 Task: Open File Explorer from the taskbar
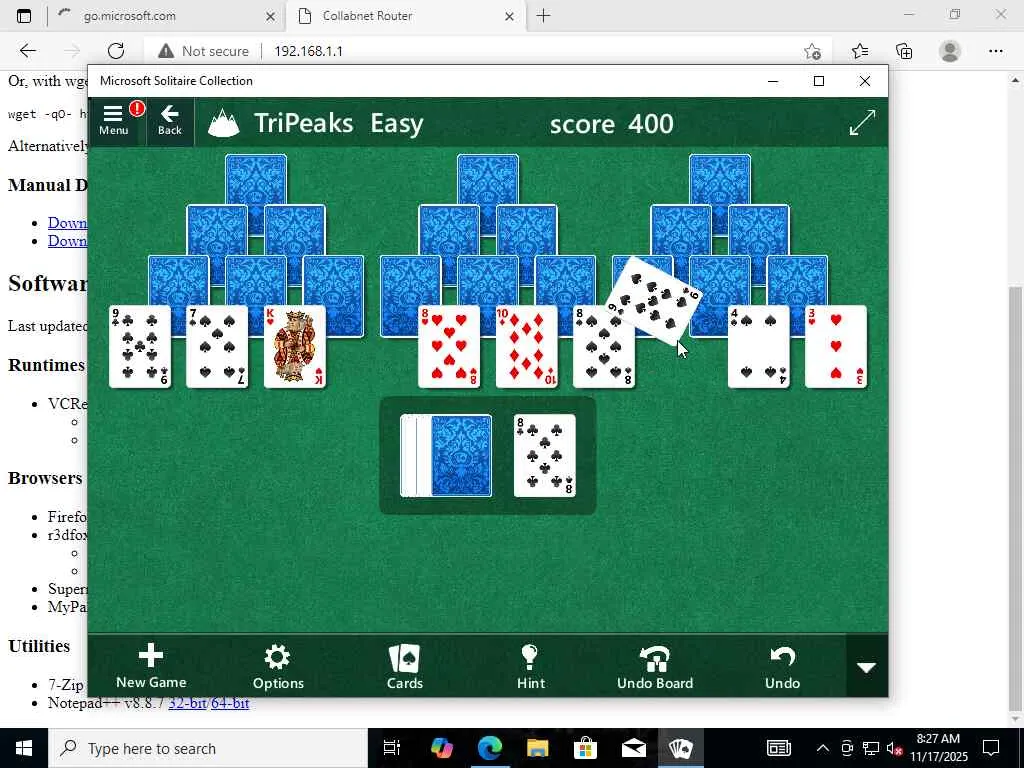pyautogui.click(x=537, y=748)
